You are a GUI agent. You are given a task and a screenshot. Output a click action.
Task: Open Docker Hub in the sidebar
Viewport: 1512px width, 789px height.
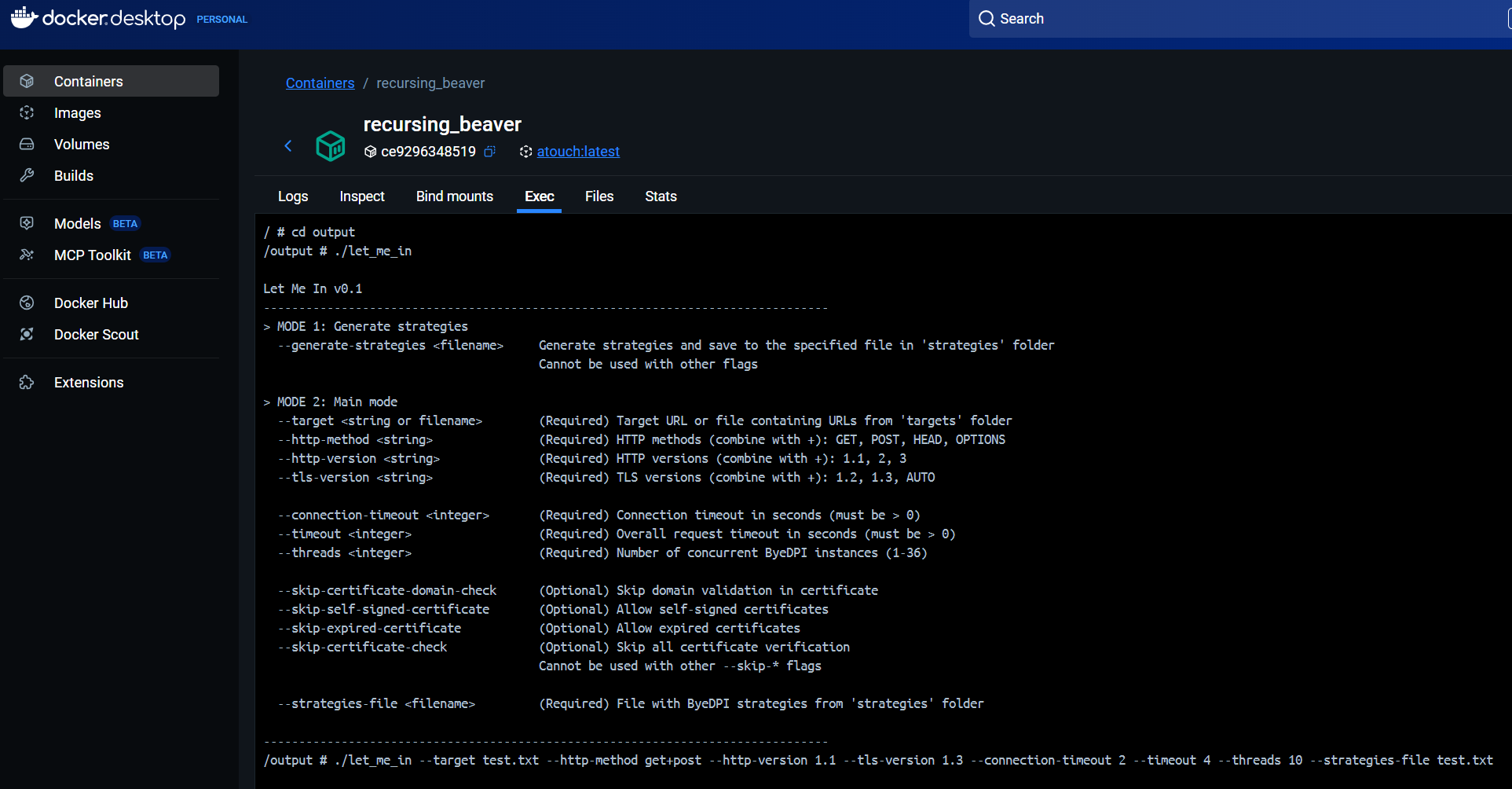[111, 303]
